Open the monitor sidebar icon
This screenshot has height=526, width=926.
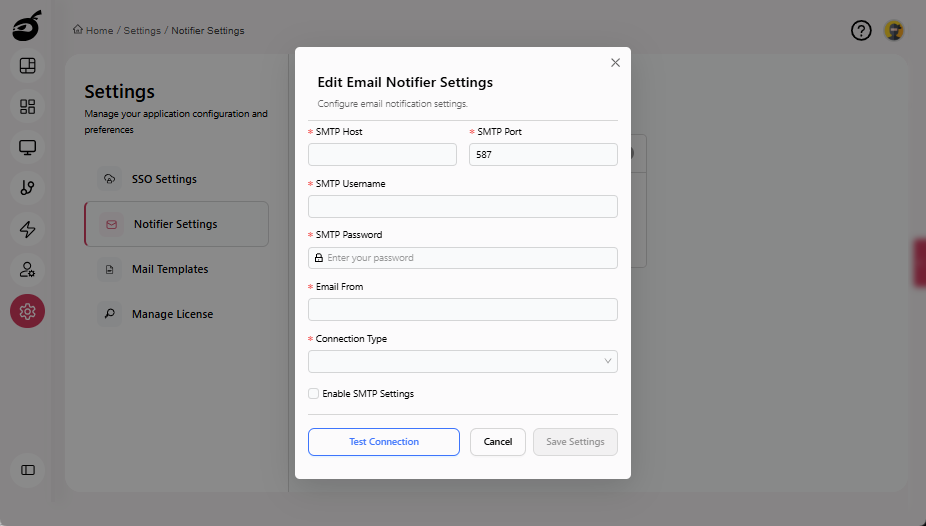click(27, 147)
